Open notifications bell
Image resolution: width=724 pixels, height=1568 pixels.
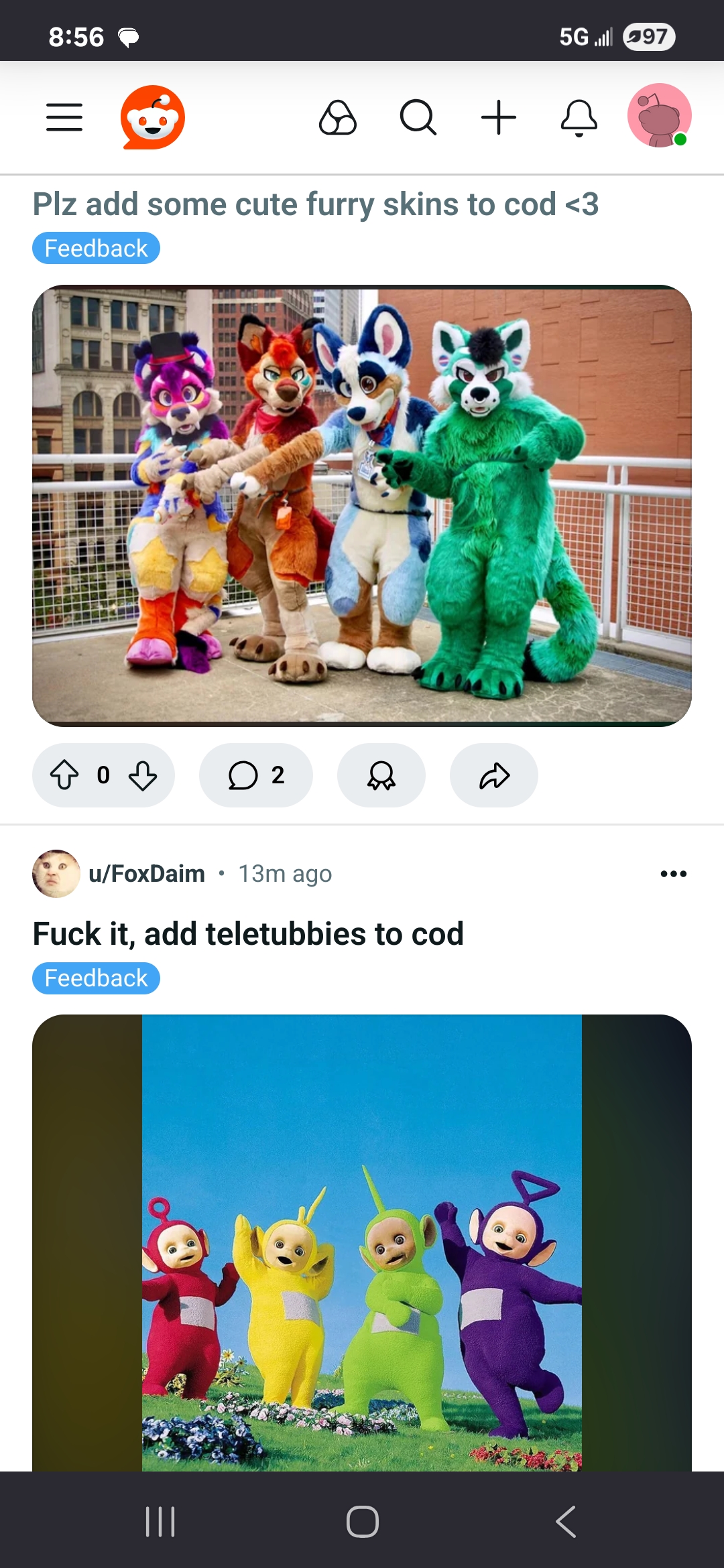[x=579, y=118]
